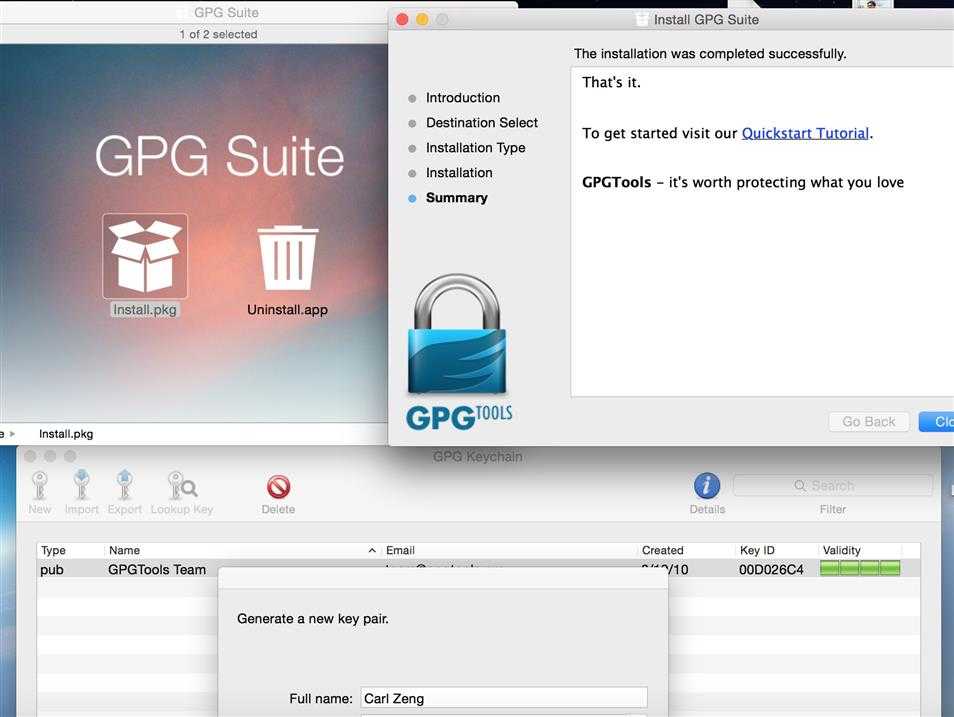Screen dimensions: 954x717
Task: Select the Installation Type step in installer
Action: pyautogui.click(x=475, y=148)
